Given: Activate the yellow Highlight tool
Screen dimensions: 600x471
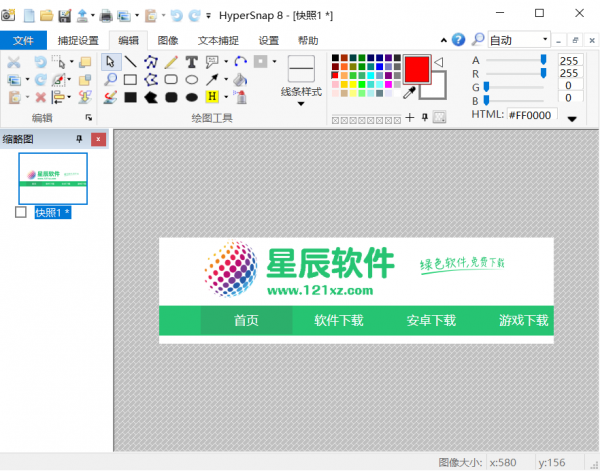Looking at the screenshot, I should click(212, 97).
